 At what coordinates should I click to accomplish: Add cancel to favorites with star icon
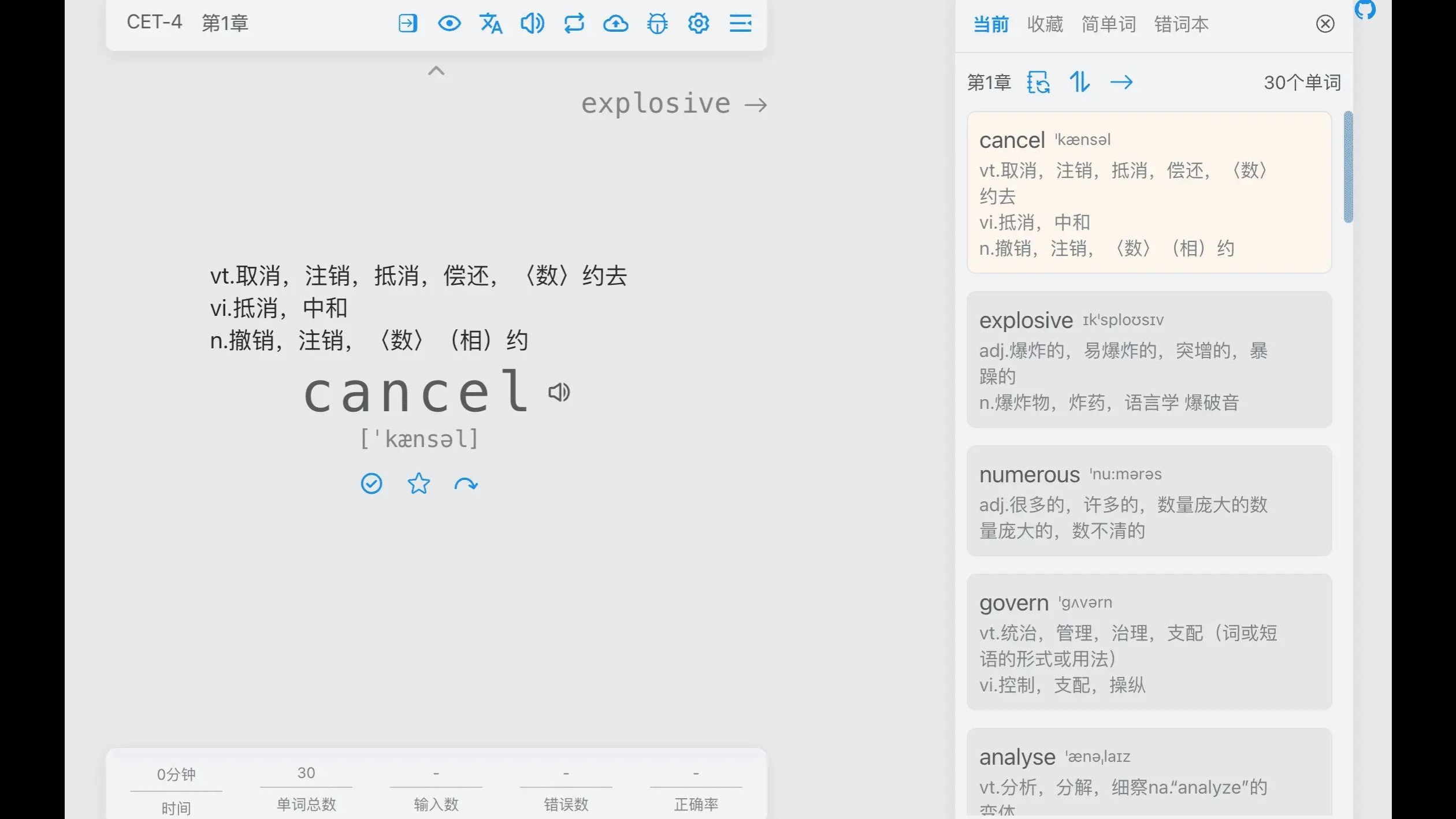418,483
